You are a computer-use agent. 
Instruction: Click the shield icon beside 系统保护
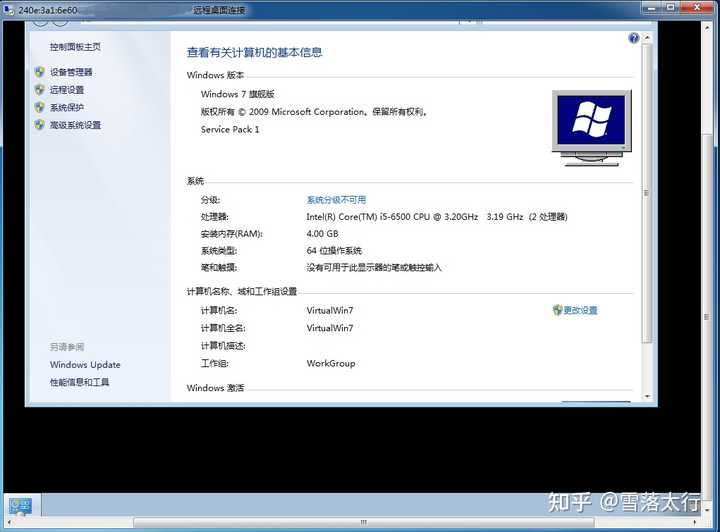39,107
